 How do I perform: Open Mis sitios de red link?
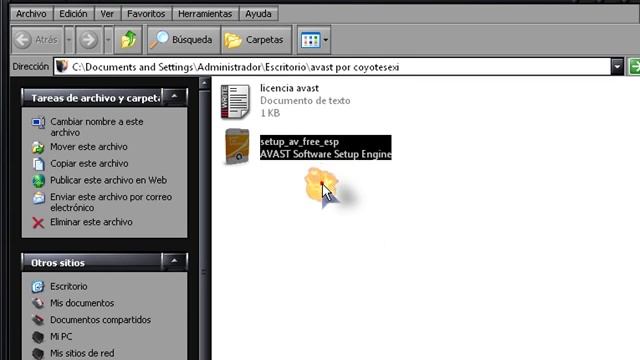(82, 353)
